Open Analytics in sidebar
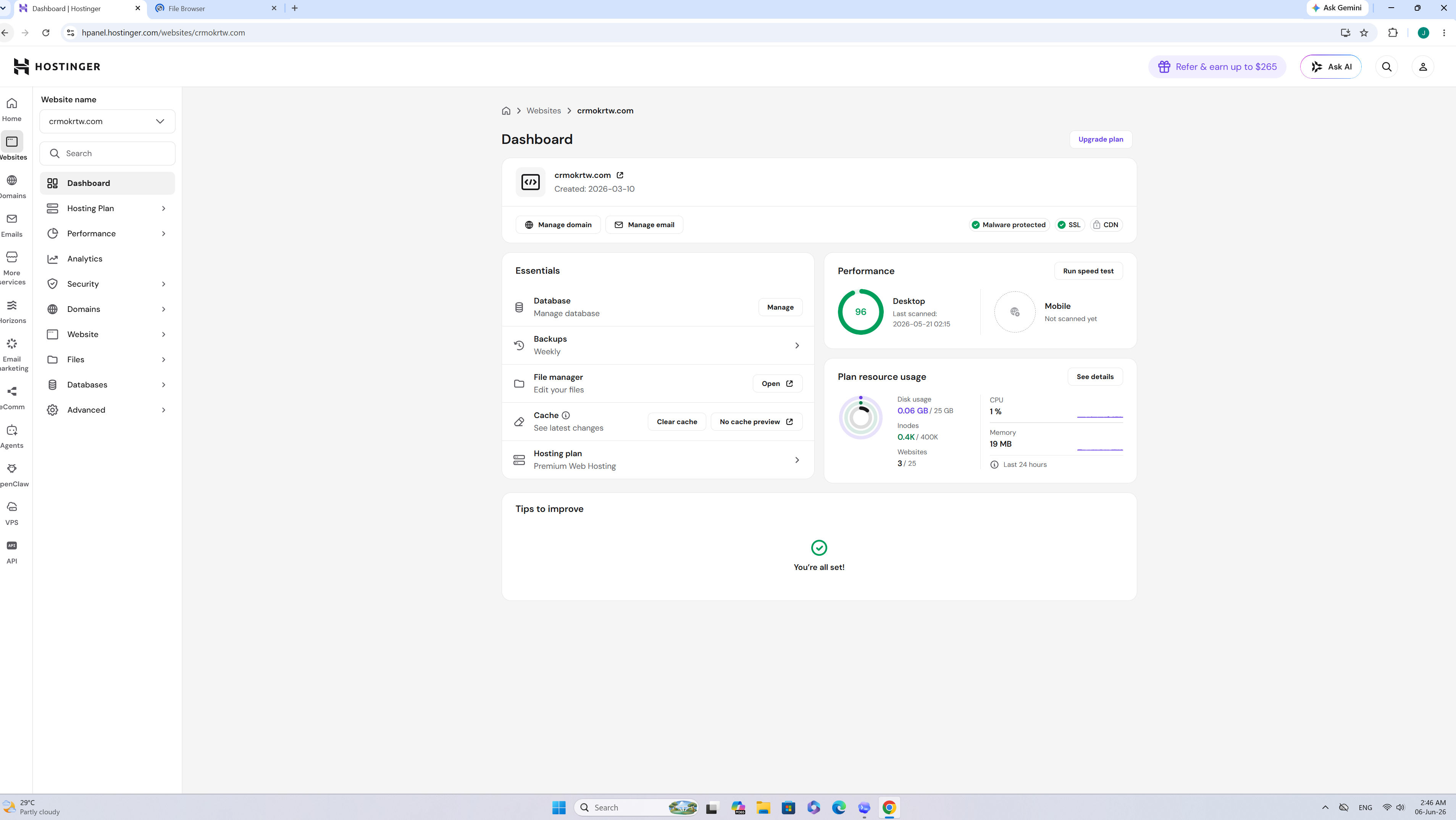This screenshot has width=1456, height=820. point(107,259)
